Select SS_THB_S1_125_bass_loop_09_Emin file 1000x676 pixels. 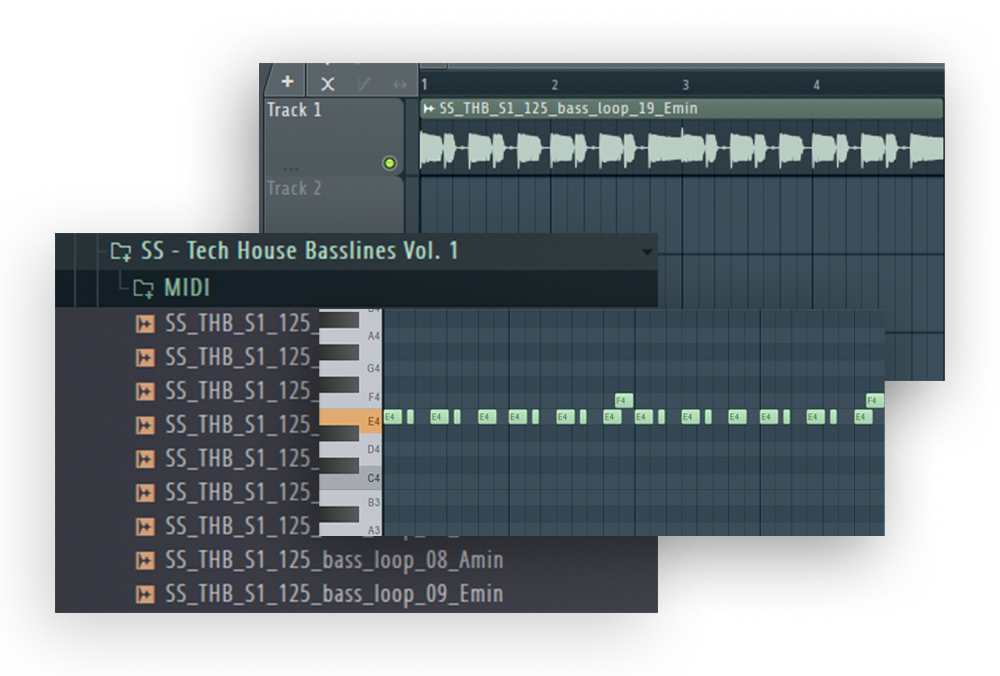(334, 594)
